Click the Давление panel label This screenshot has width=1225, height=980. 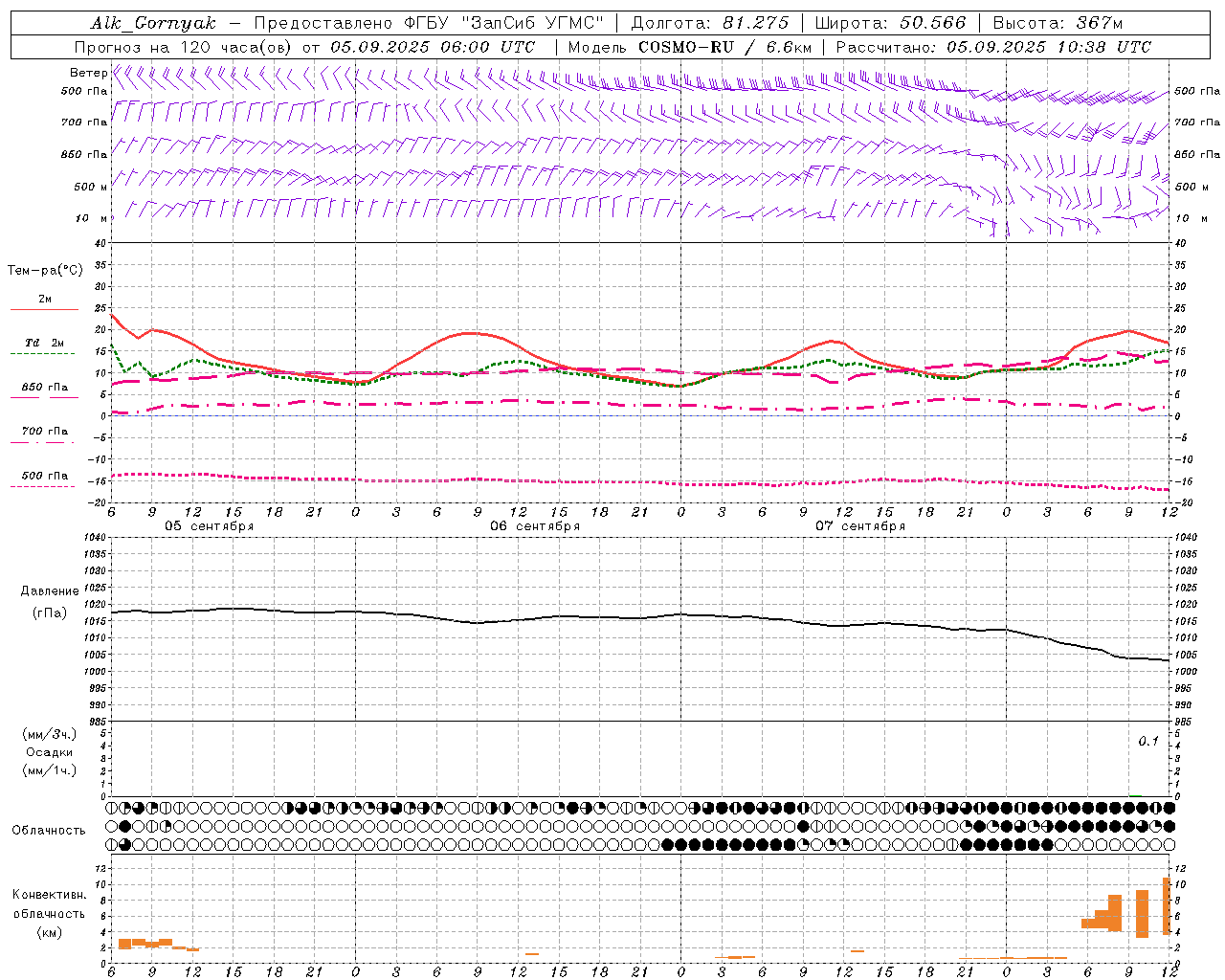click(50, 591)
